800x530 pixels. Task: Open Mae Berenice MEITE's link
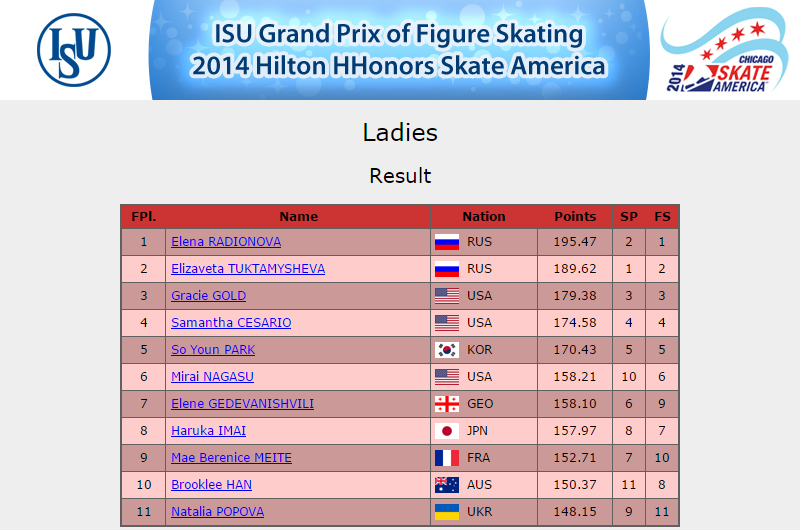pos(231,458)
